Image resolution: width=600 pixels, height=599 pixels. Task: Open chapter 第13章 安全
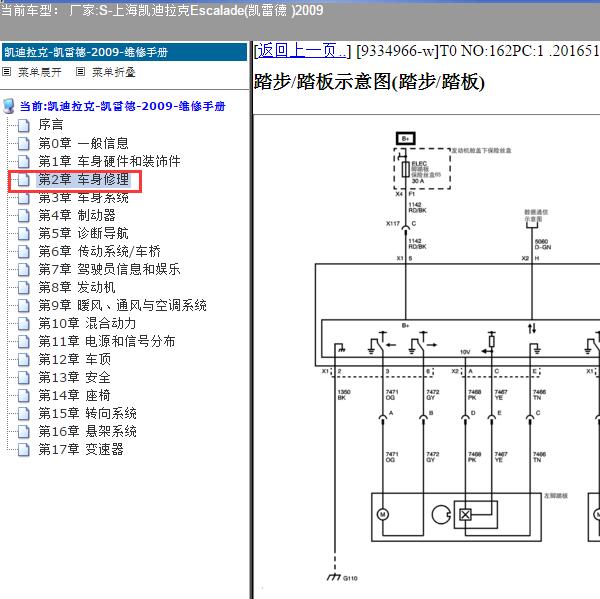pyautogui.click(x=75, y=378)
